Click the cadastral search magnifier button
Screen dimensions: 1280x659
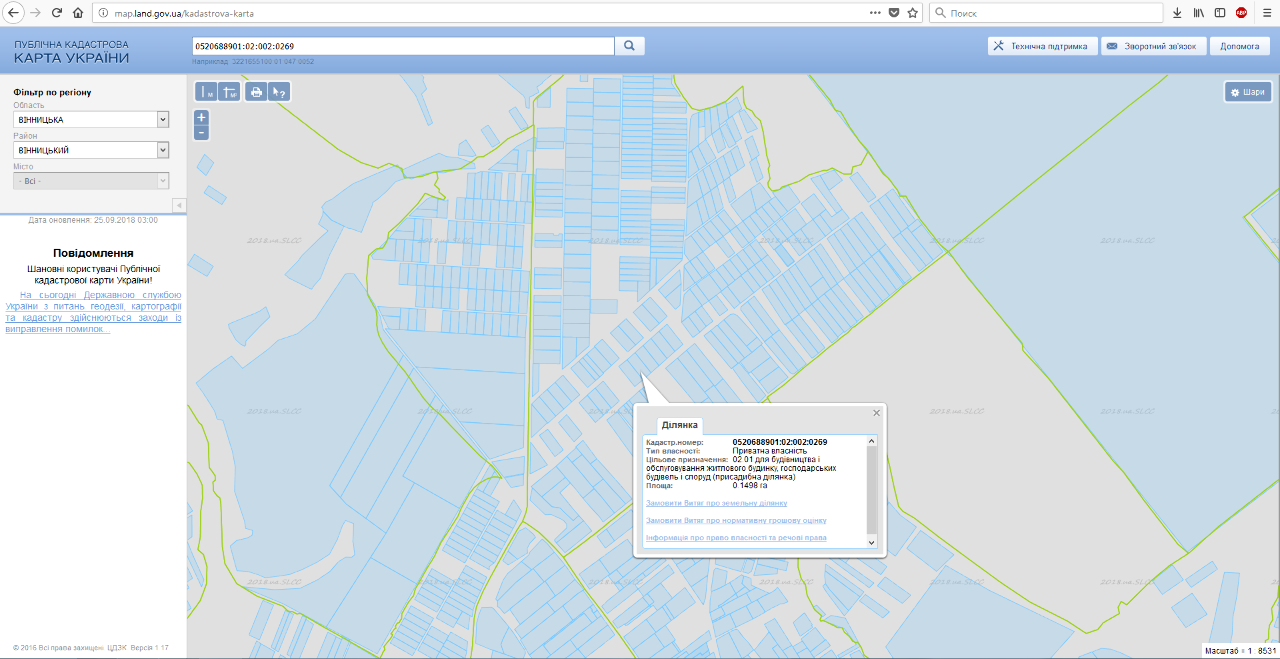[x=630, y=46]
